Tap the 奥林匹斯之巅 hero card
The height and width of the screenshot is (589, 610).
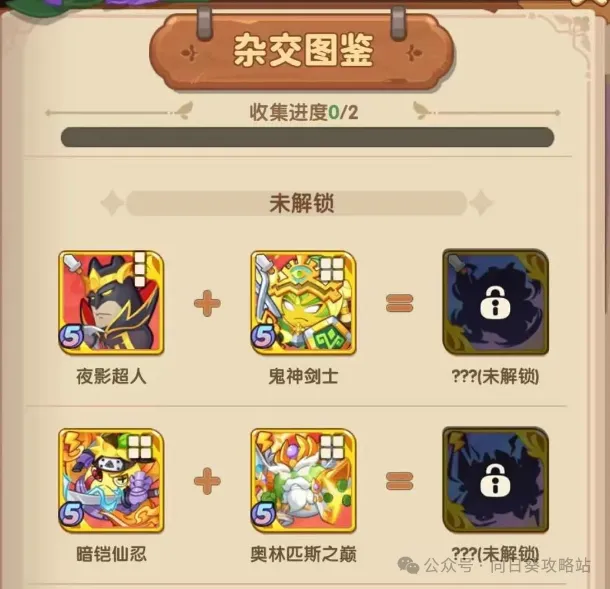click(303, 480)
